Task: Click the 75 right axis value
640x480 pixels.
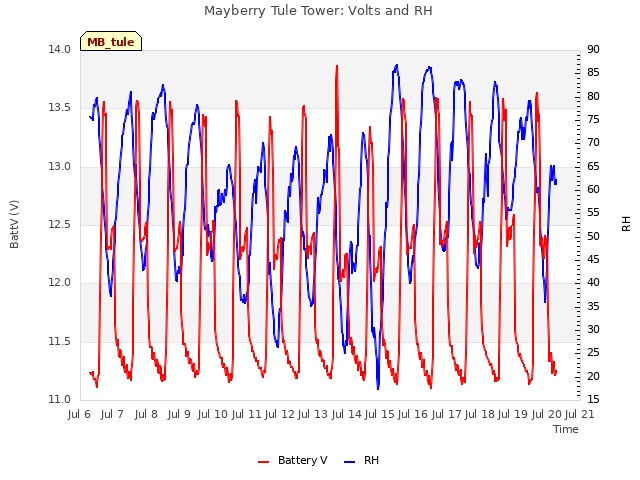Action: pyautogui.click(x=593, y=120)
